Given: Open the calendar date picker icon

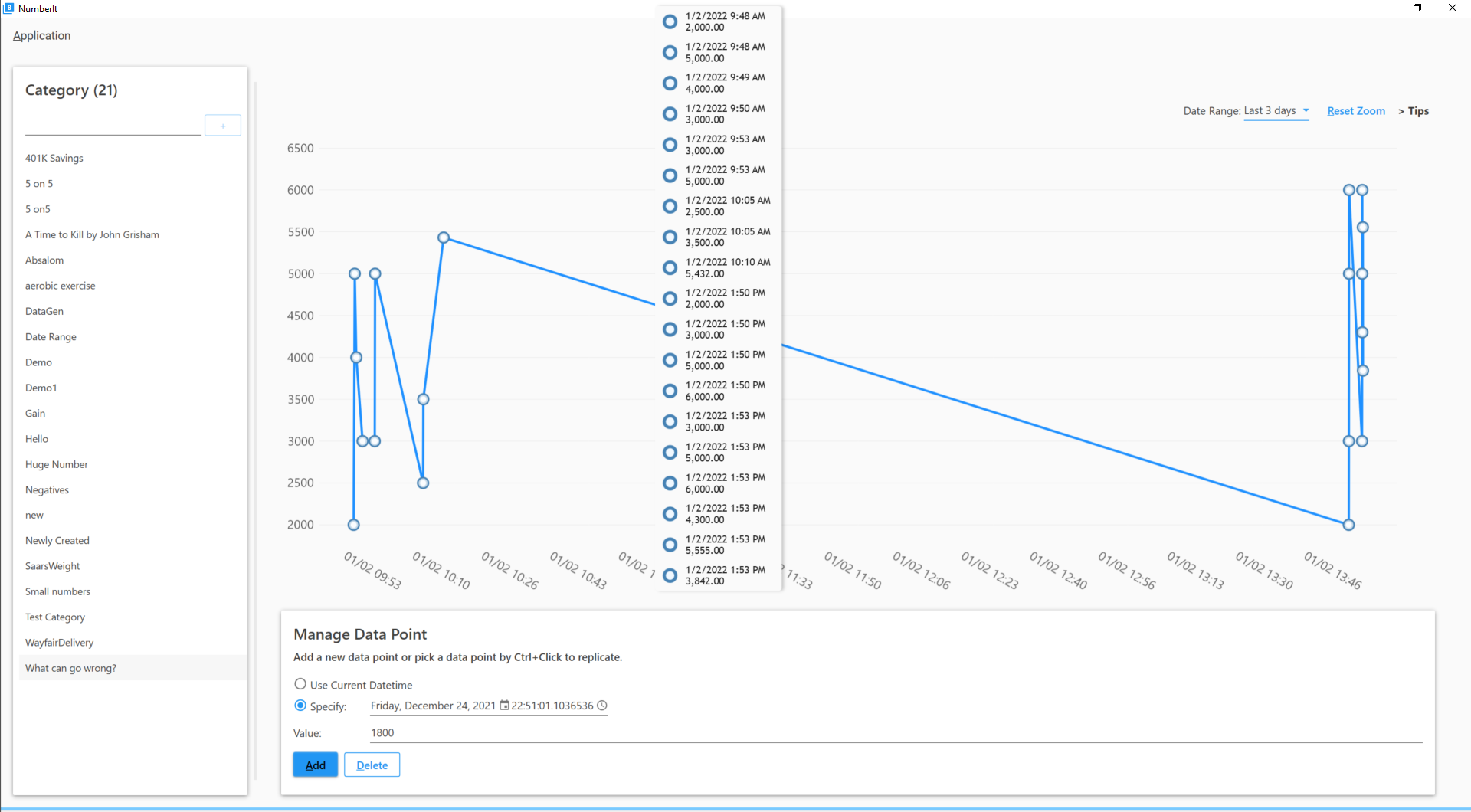Looking at the screenshot, I should (x=504, y=706).
